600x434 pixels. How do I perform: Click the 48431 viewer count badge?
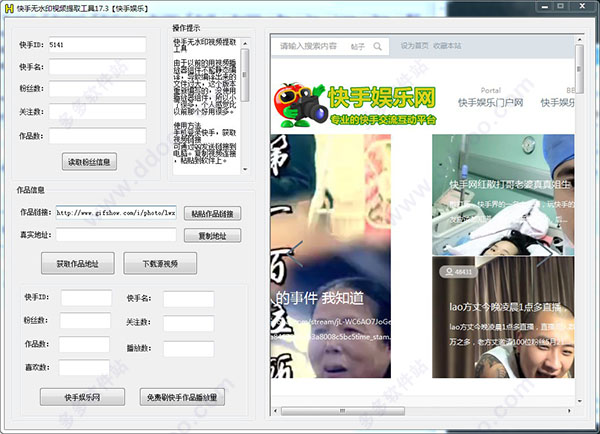(x=458, y=272)
